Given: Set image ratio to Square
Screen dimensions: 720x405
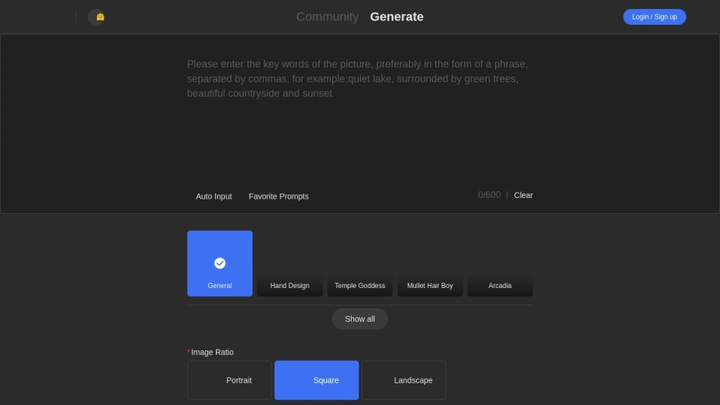Looking at the screenshot, I should point(316,380).
